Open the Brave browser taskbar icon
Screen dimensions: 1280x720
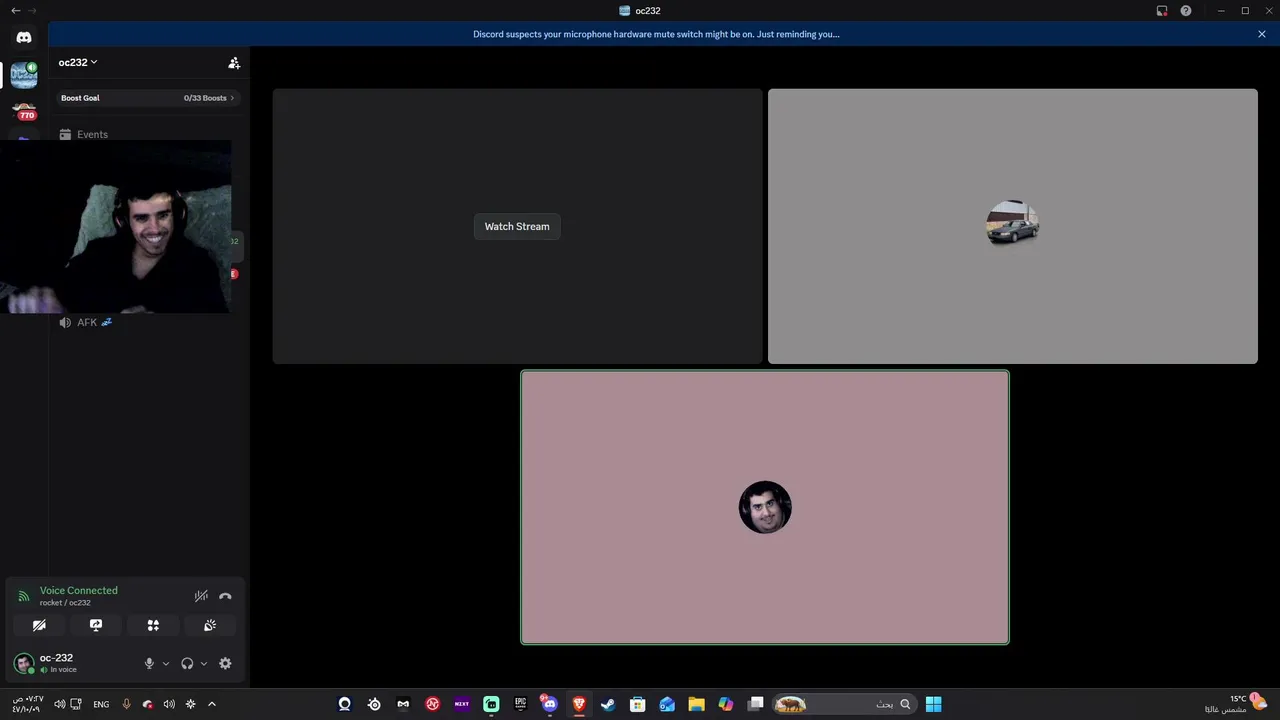pos(579,704)
